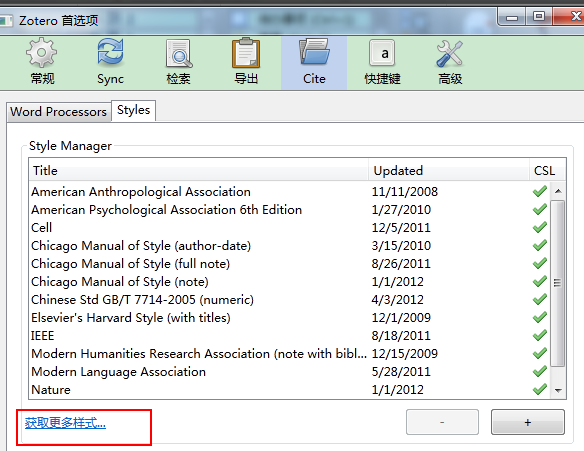Open the 获取更多样式 get more styles link
The width and height of the screenshot is (584, 451).
click(65, 423)
